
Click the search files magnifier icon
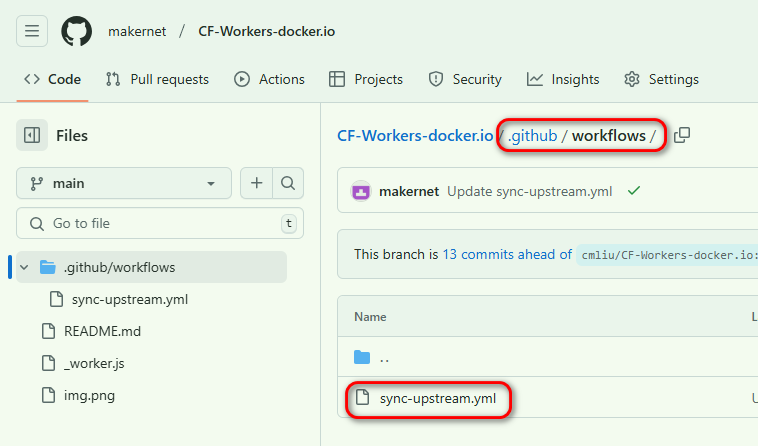(x=287, y=183)
